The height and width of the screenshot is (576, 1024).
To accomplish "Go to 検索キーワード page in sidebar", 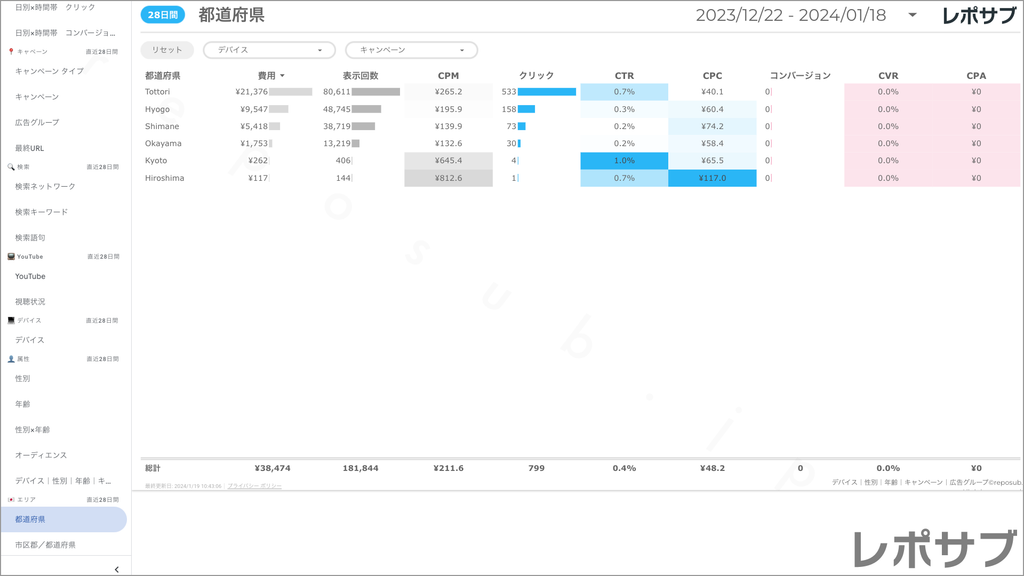I will (x=42, y=212).
